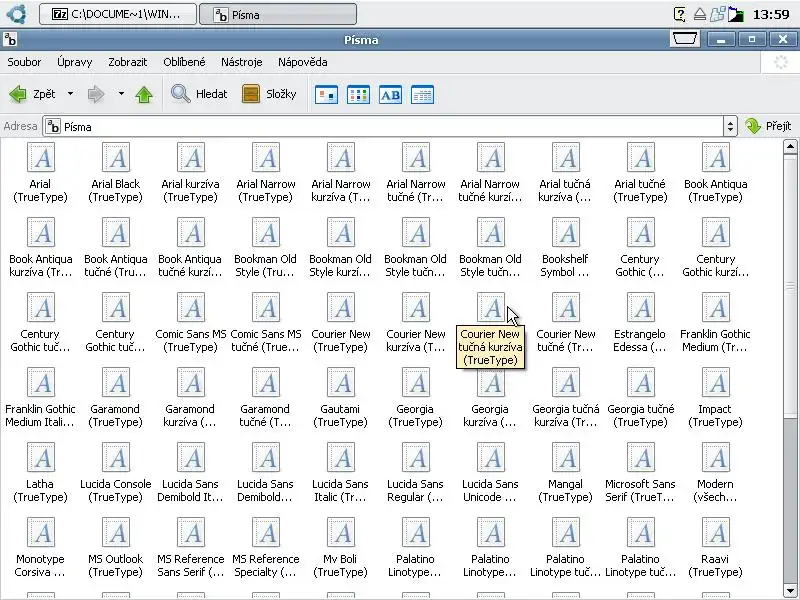Switch to list view icon
Viewport: 800px width, 600px height.
click(358, 95)
